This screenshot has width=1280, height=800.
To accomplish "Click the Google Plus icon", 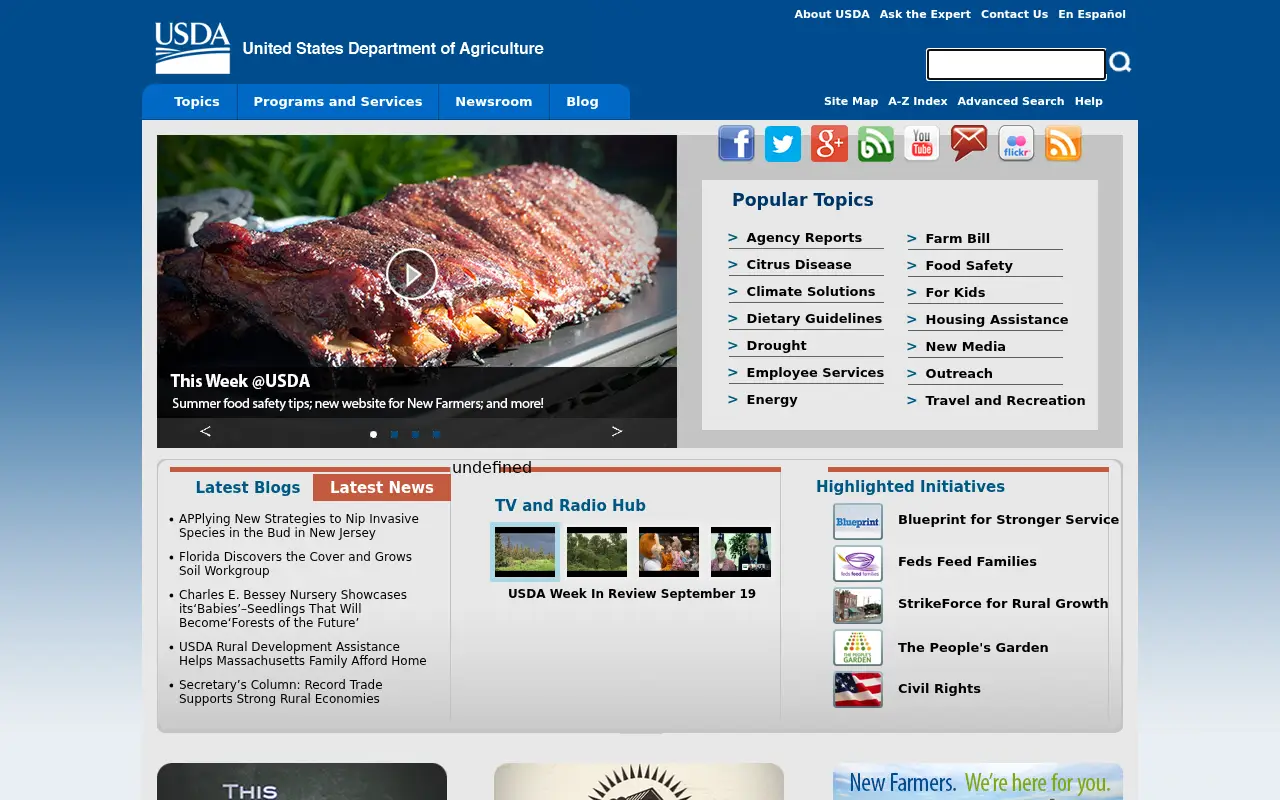I will (x=829, y=143).
